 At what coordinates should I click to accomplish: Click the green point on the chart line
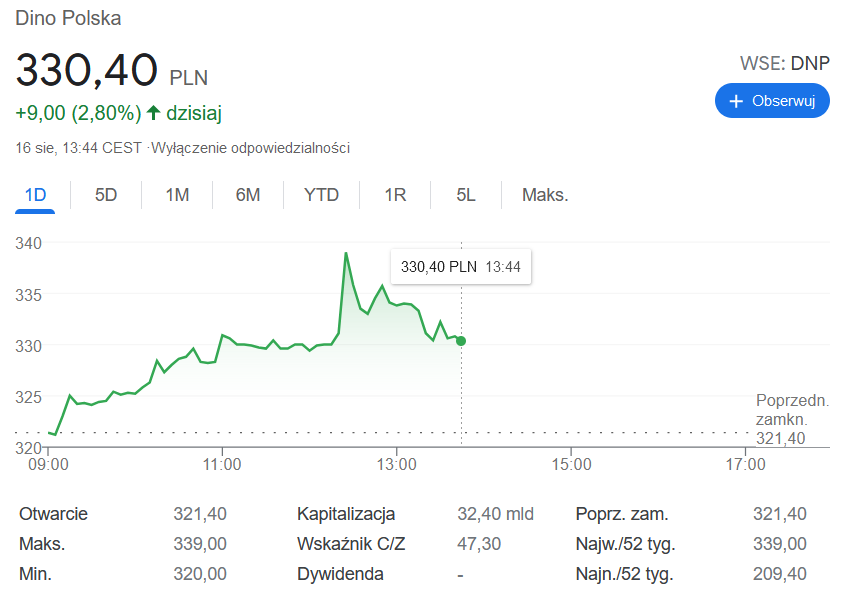(461, 341)
